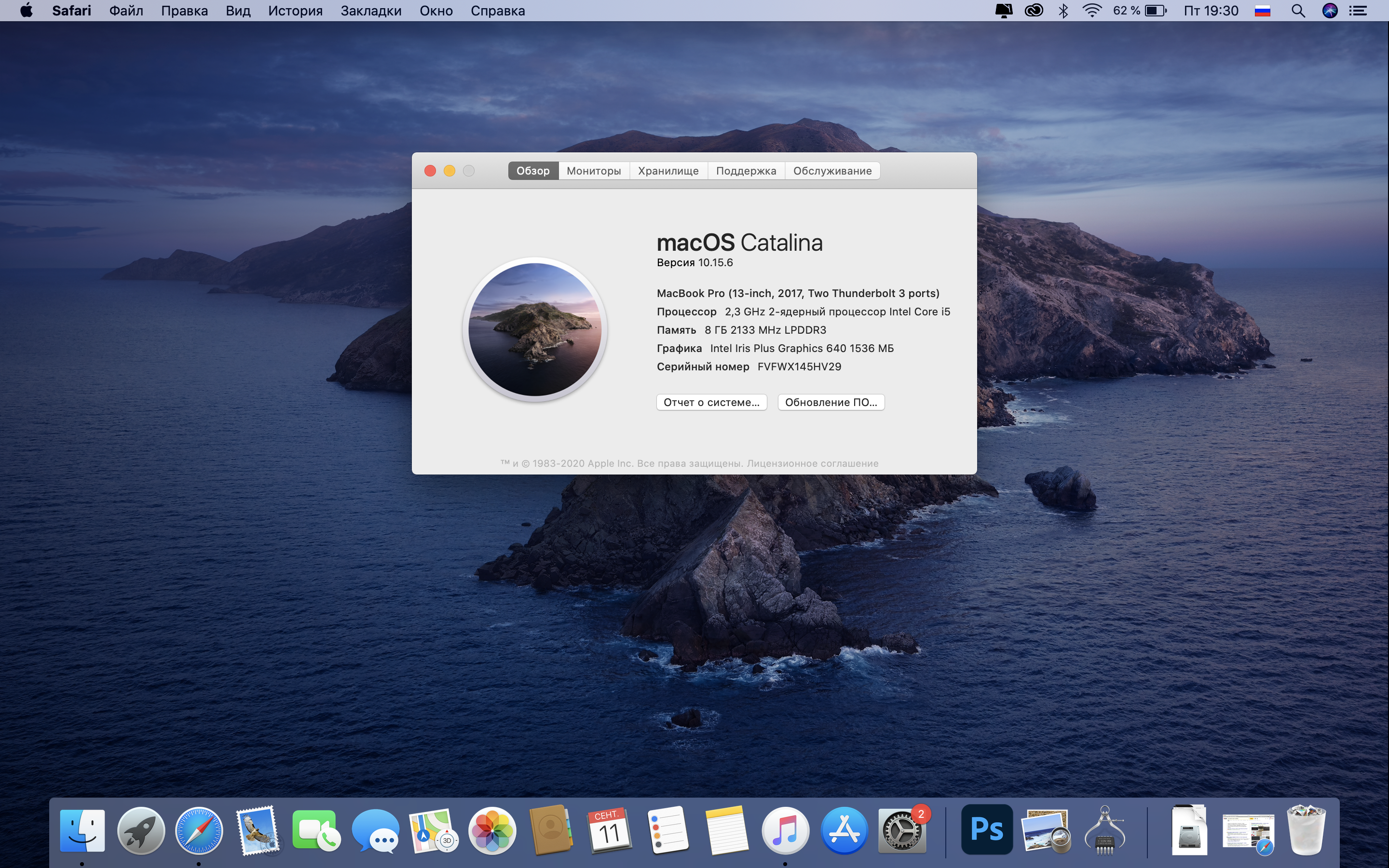Open the Лицензионное соглашение link
1389x868 pixels.
[x=812, y=463]
